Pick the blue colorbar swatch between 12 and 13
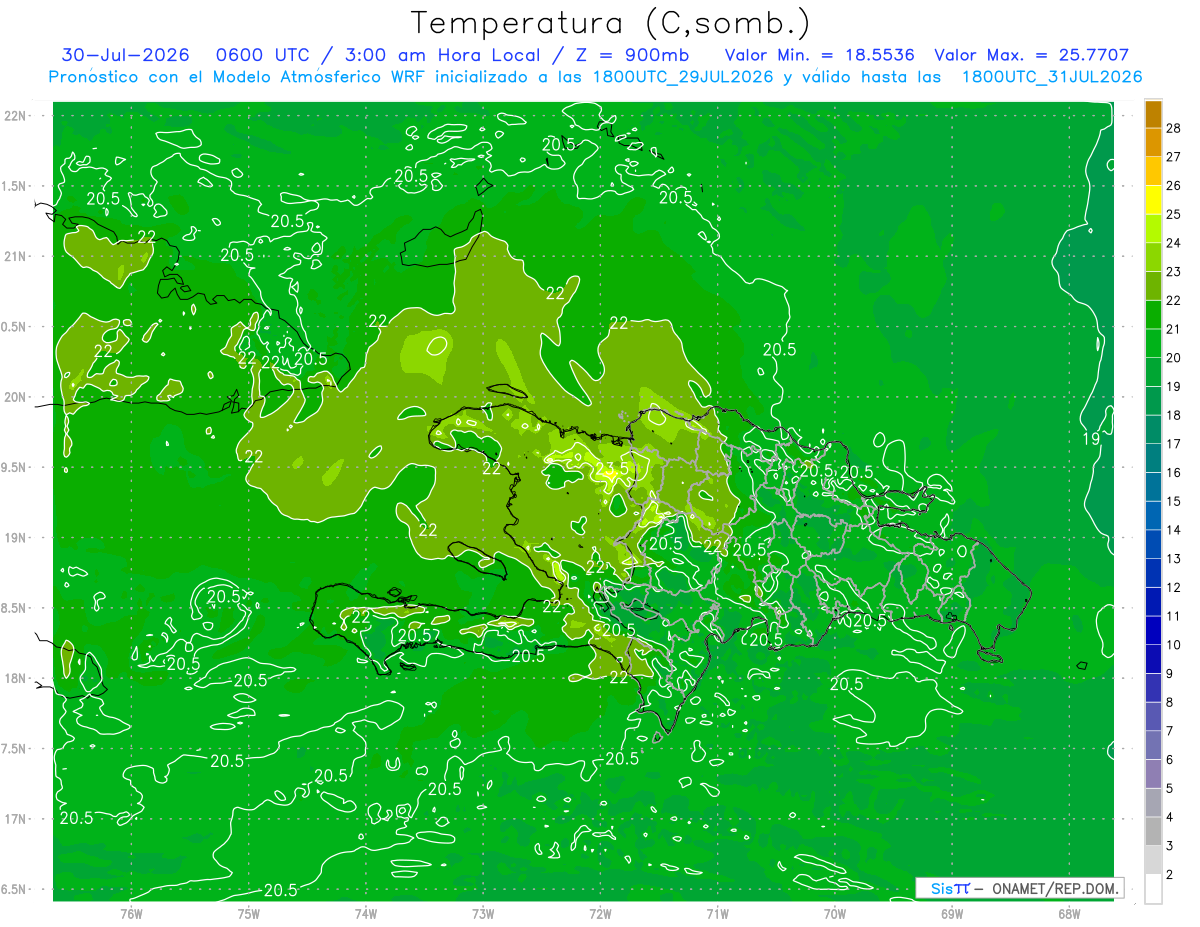The image size is (1200, 927). pyautogui.click(x=1153, y=574)
